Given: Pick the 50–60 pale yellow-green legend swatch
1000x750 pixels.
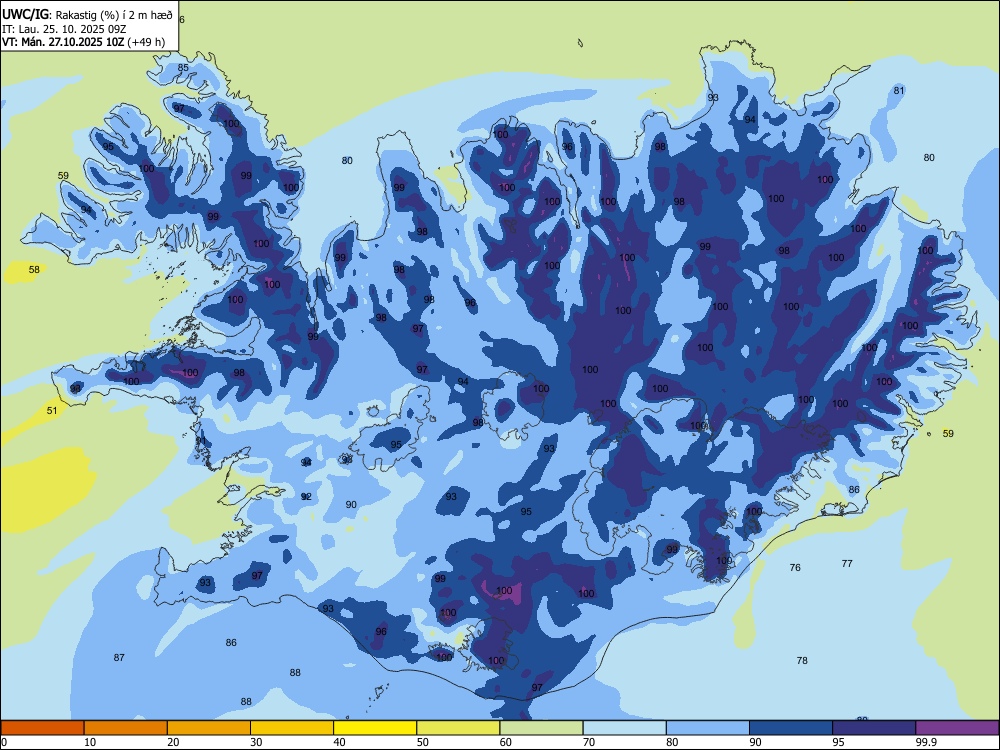Looking at the screenshot, I should 458,728.
